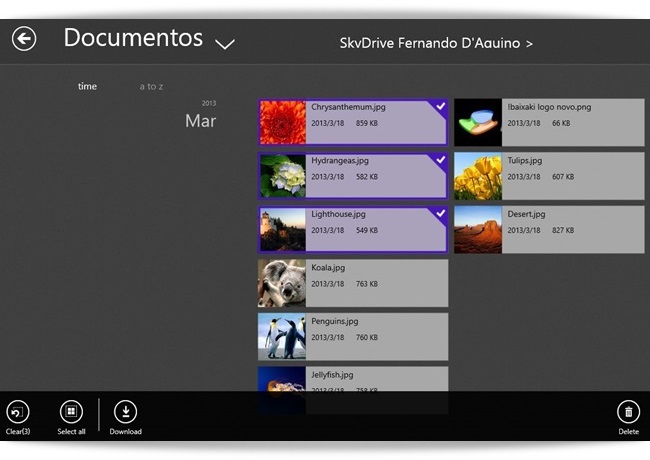Open SkyDrive Fernando D'Aquino account link
The height and width of the screenshot is (460, 650).
click(x=436, y=43)
